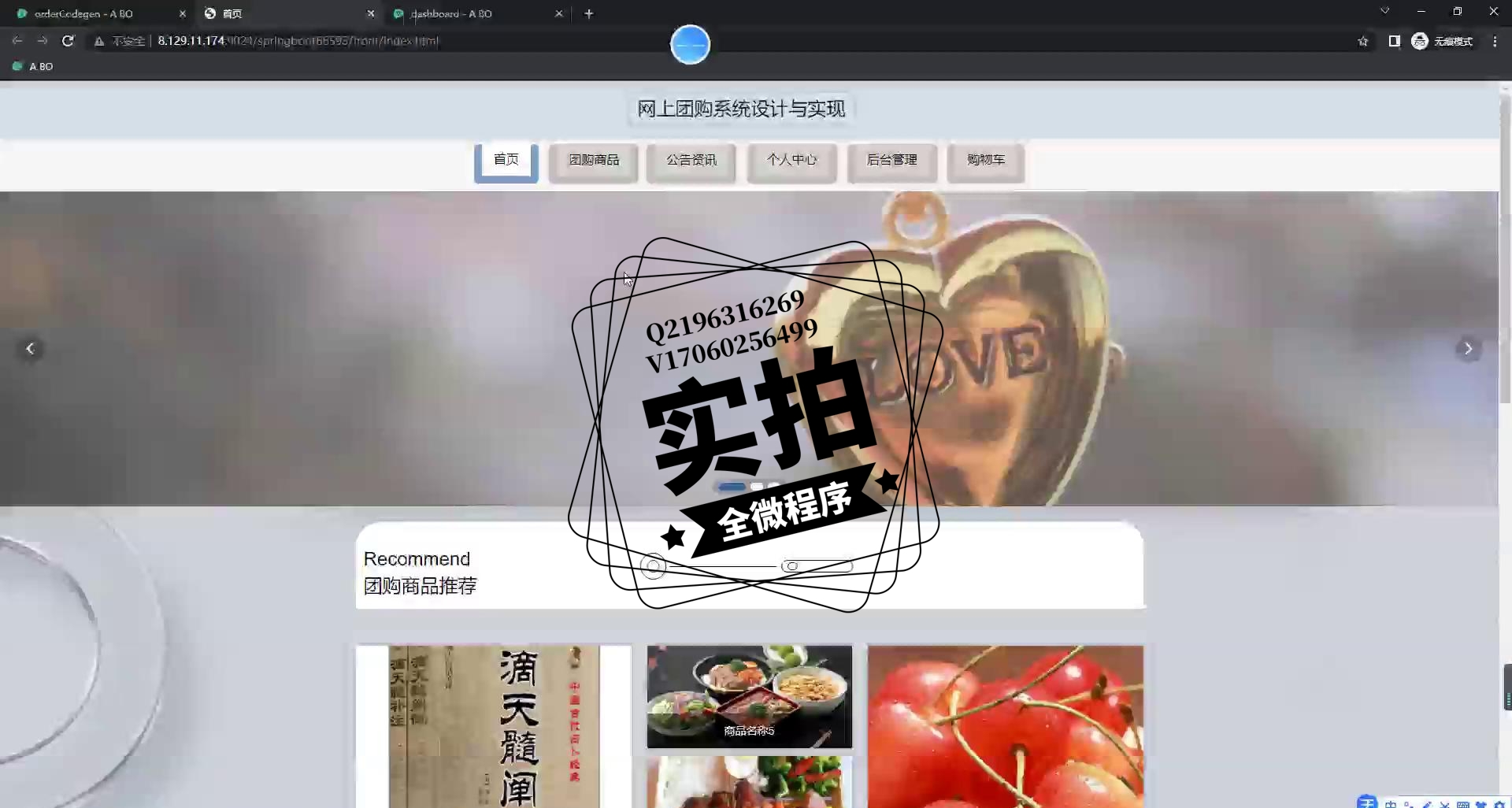Go back with the browser back arrow

coord(17,41)
